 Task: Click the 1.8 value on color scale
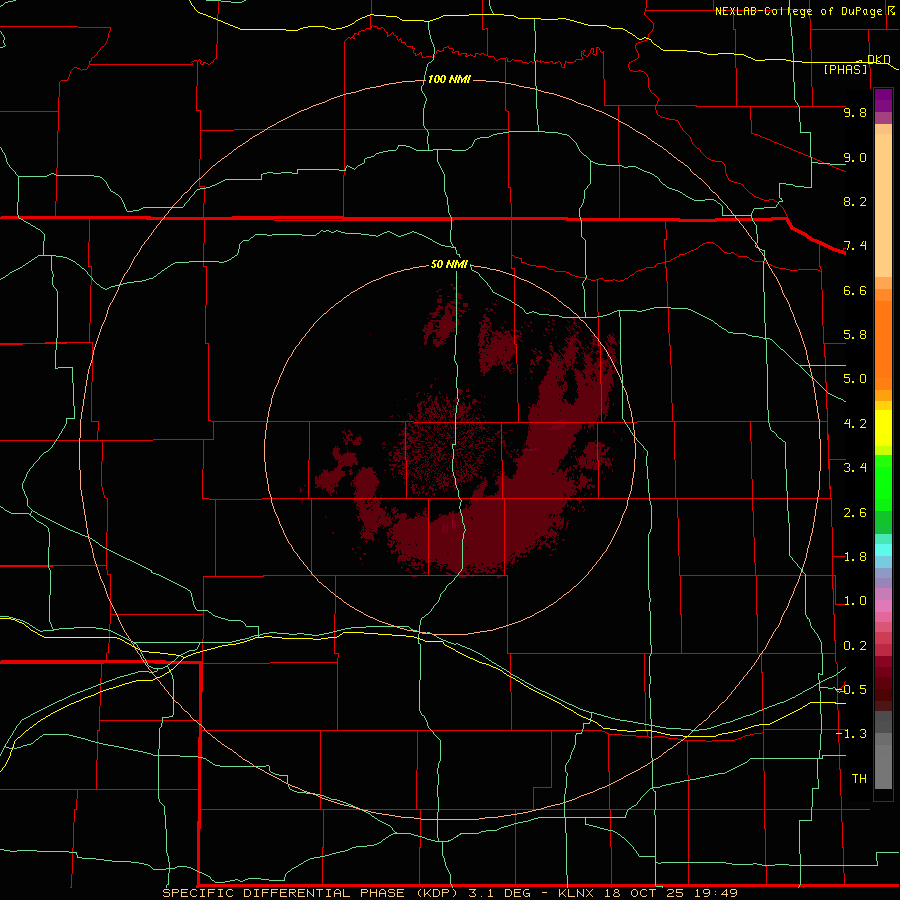coord(855,557)
